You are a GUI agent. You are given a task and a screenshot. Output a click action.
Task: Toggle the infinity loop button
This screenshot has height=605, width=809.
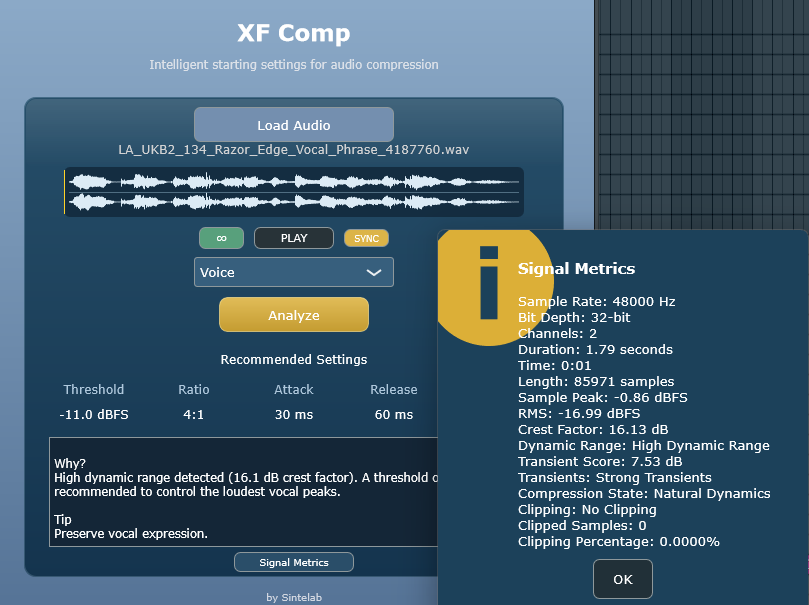tap(221, 238)
